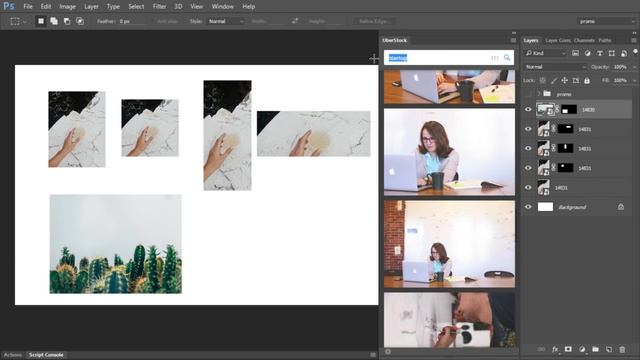Filter layers by smart objects icon
This screenshot has width=640, height=360.
coord(624,53)
